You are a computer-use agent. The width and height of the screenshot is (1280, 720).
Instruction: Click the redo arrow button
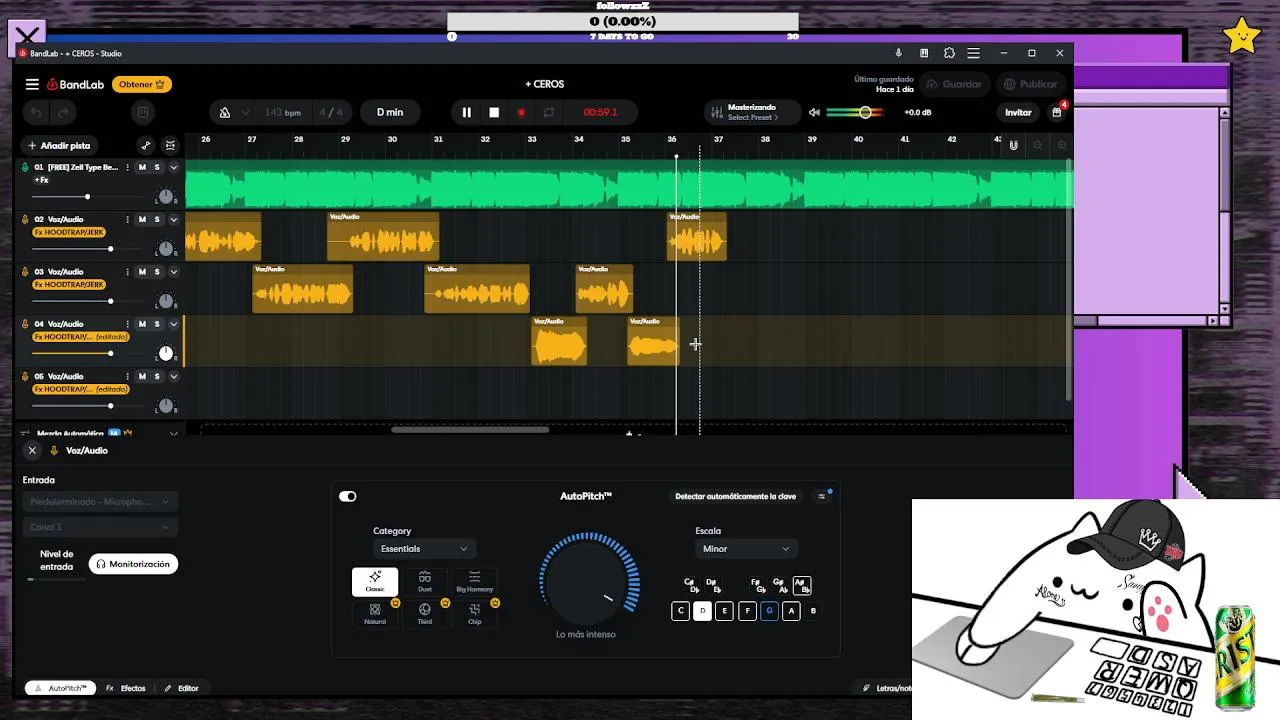coord(63,113)
